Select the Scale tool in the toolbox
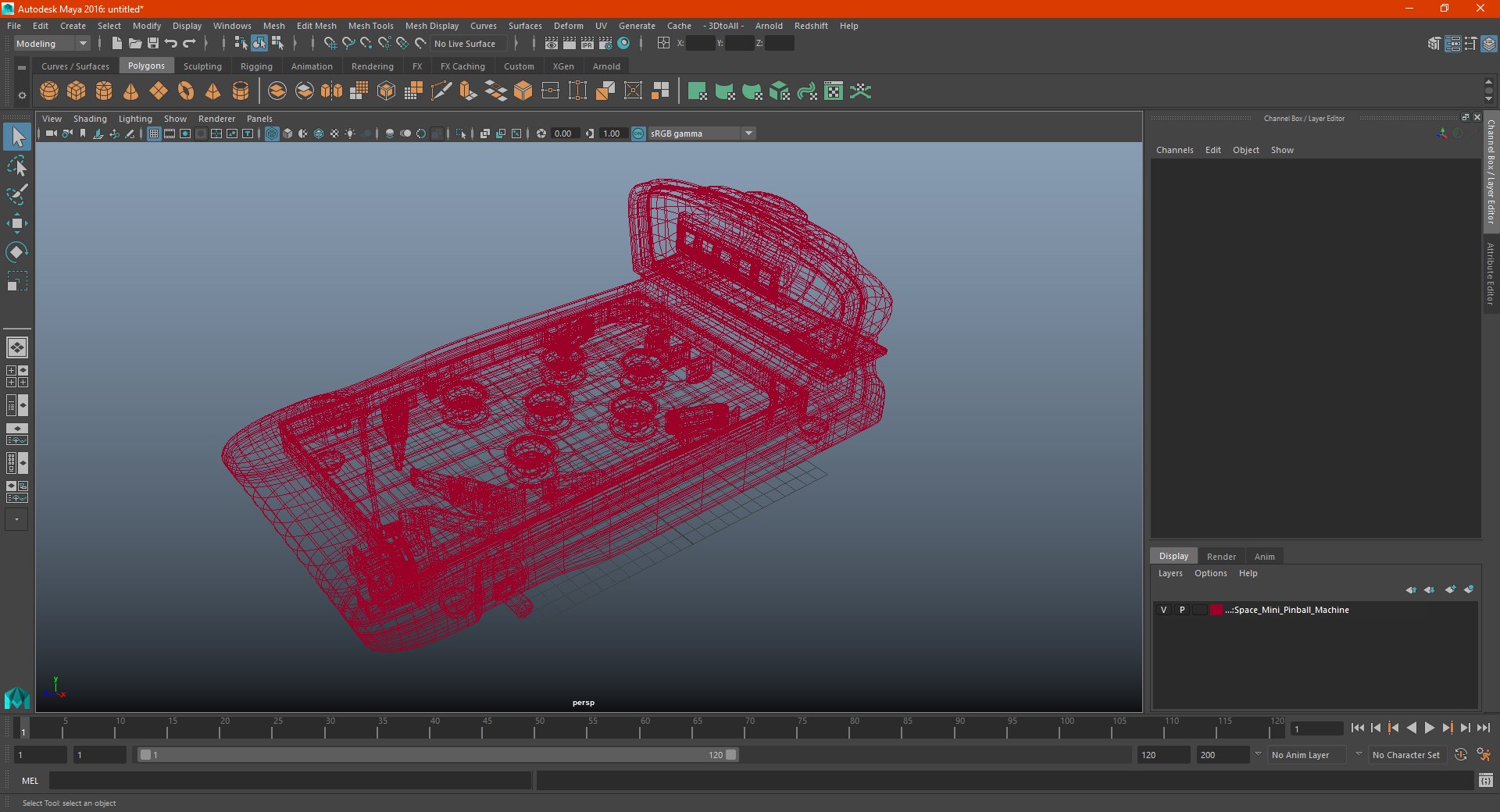Image resolution: width=1500 pixels, height=812 pixels. tap(16, 281)
